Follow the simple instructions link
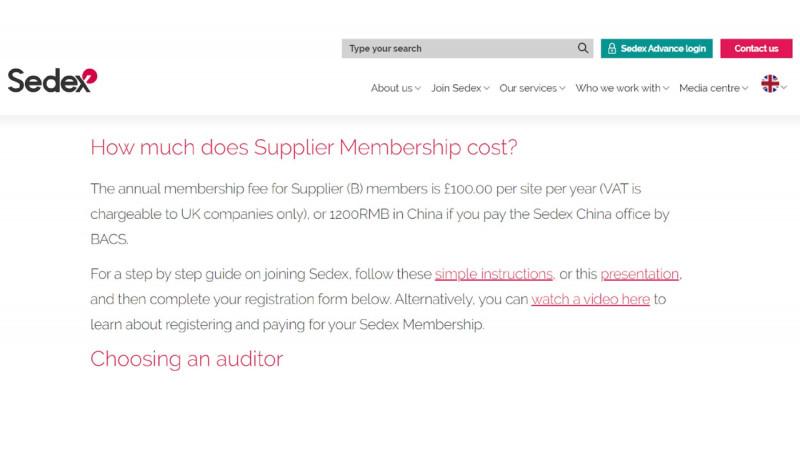 coord(494,273)
